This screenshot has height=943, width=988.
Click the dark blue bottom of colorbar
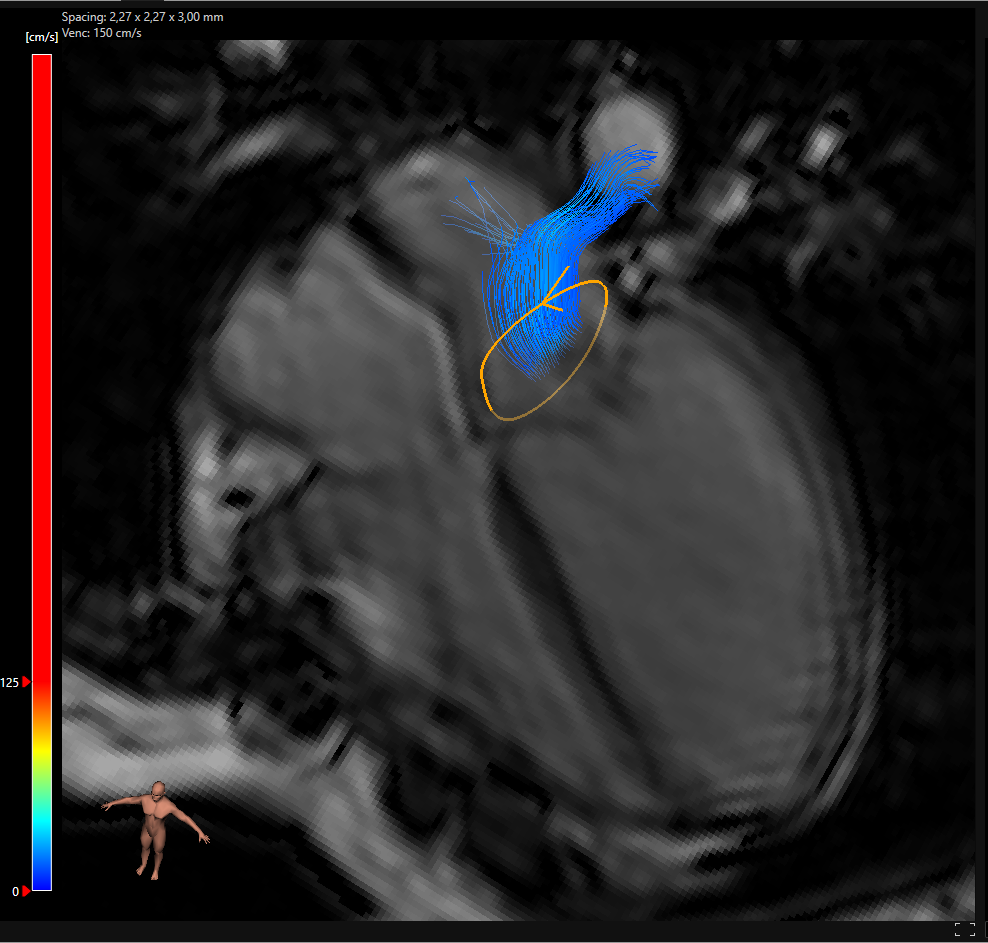(42, 875)
